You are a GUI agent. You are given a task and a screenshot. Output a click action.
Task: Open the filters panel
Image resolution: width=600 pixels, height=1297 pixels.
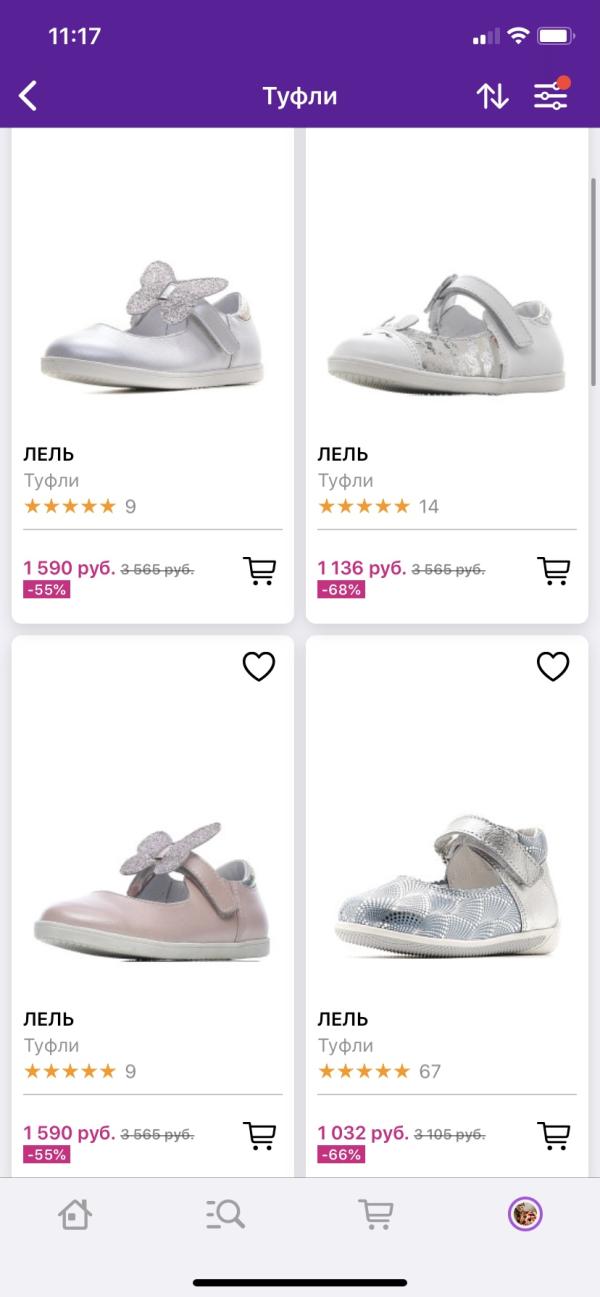(x=551, y=95)
